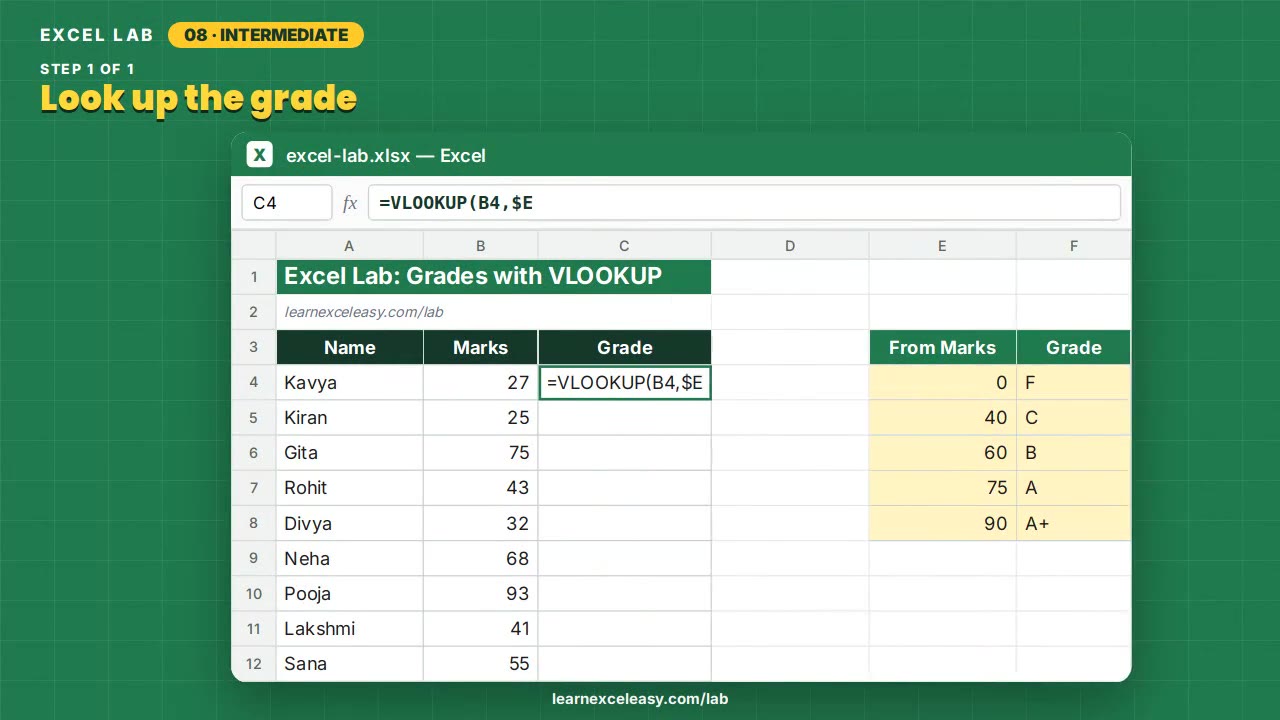Select the cell with name "Kavya"
The height and width of the screenshot is (720, 1280).
[x=350, y=382]
